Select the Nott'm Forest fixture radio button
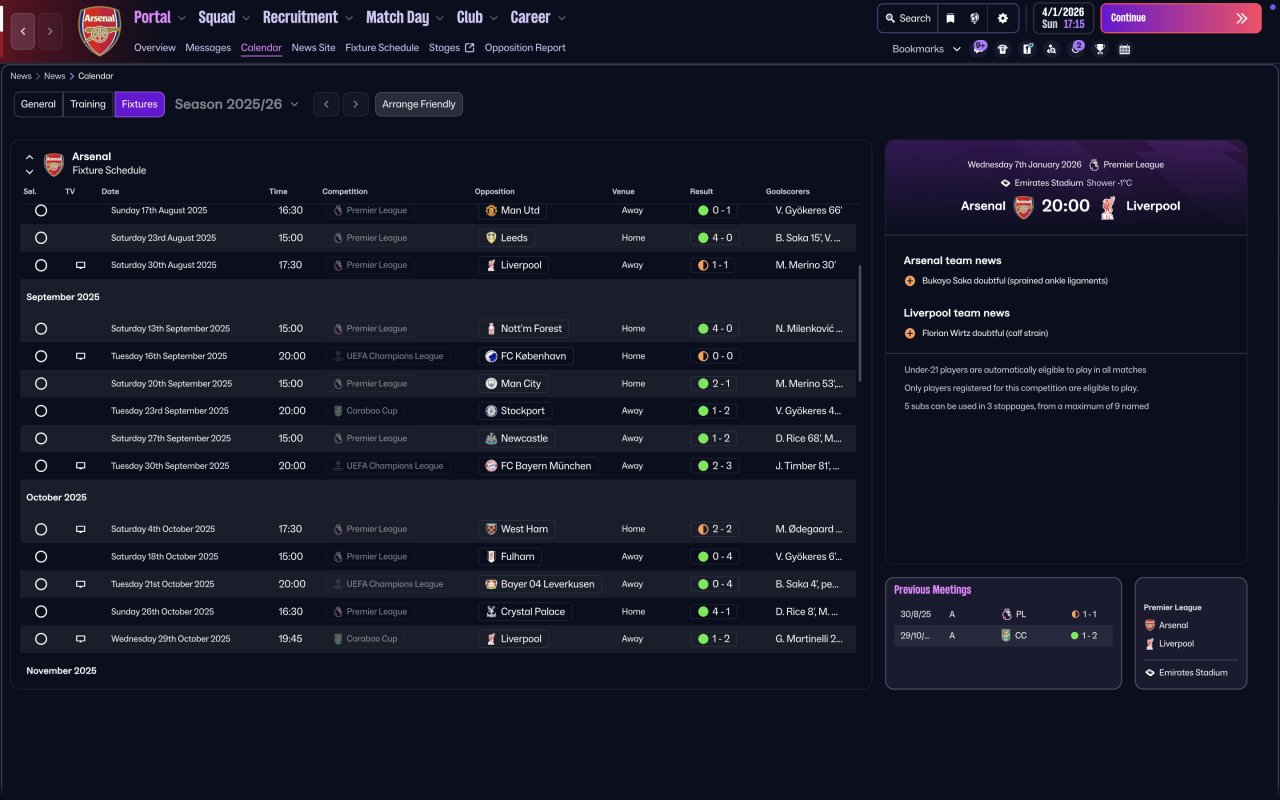 (x=41, y=328)
